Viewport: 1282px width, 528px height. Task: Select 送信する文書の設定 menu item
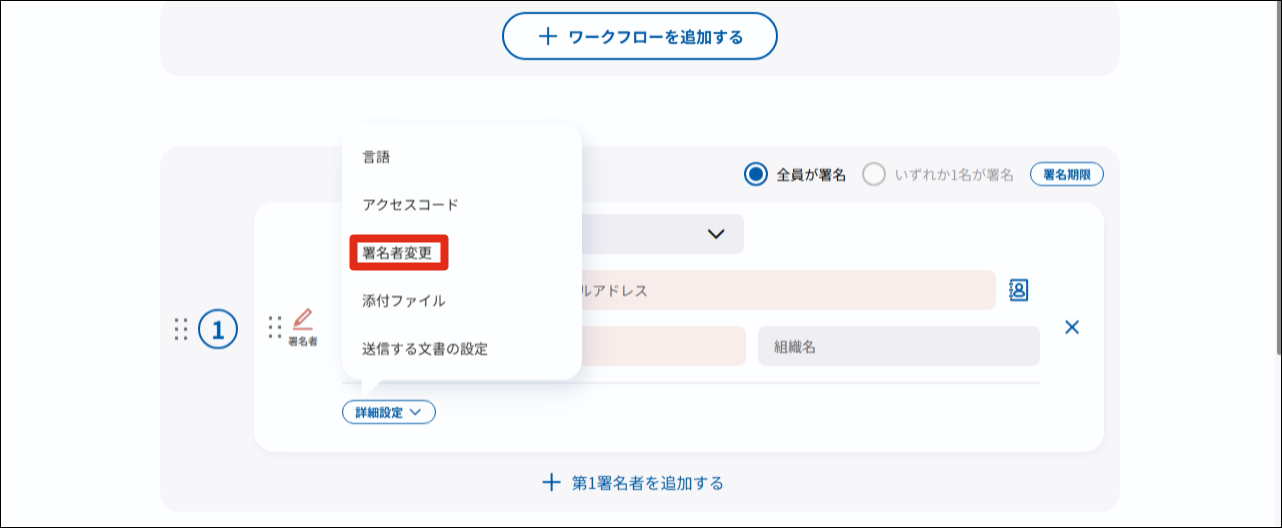click(425, 349)
